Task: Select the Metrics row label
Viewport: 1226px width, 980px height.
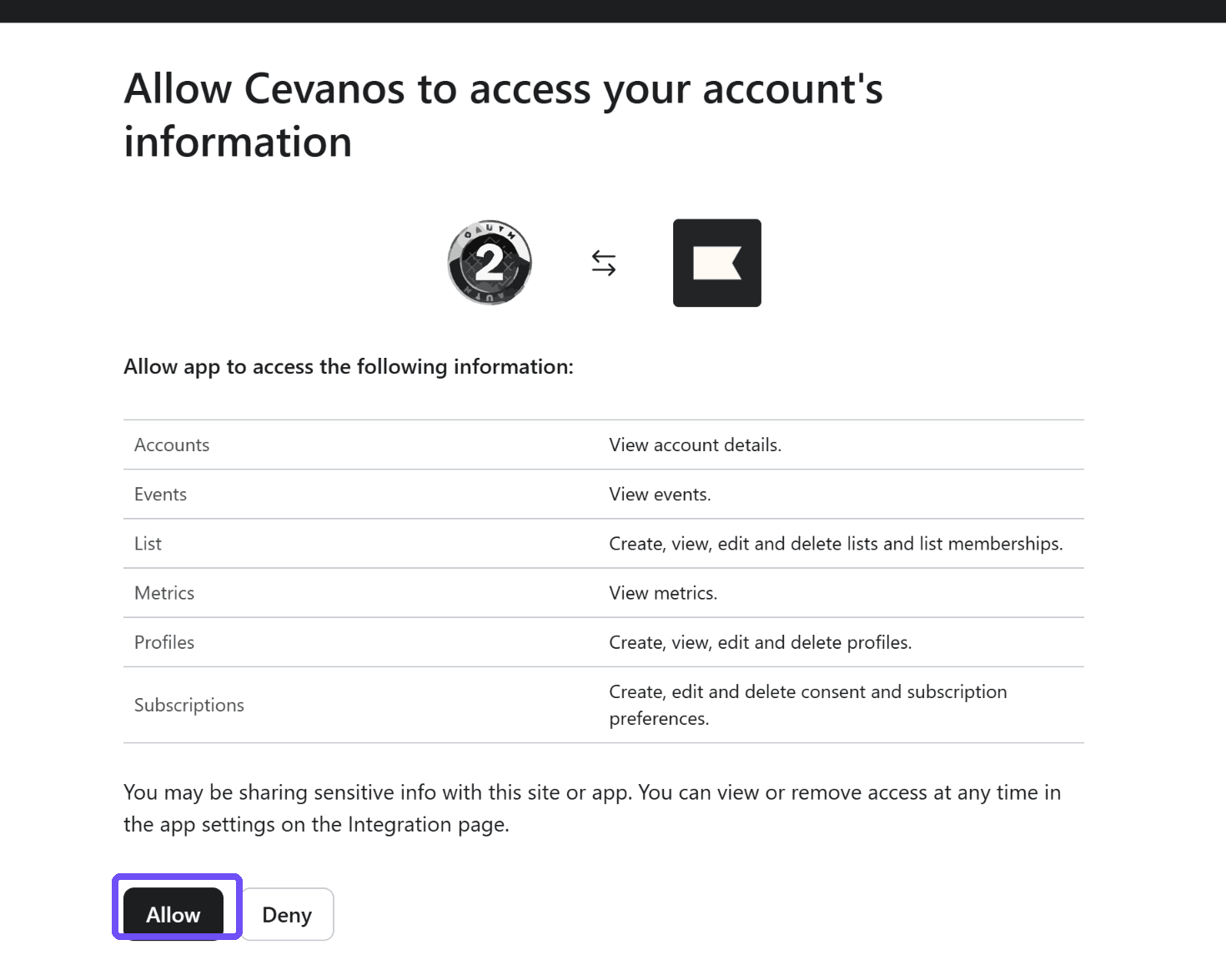Action: 164,593
